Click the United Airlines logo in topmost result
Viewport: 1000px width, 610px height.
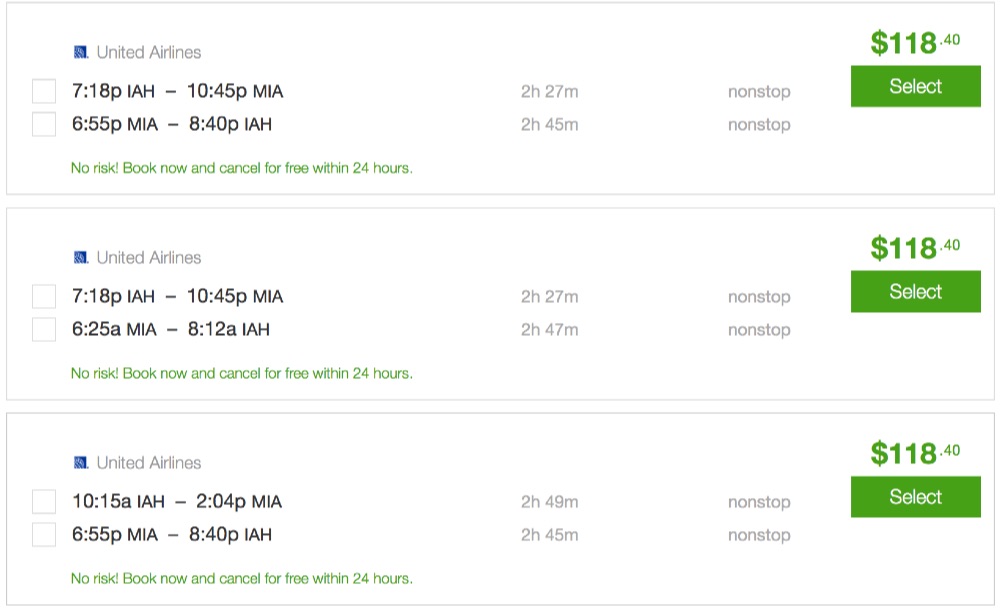coord(81,52)
